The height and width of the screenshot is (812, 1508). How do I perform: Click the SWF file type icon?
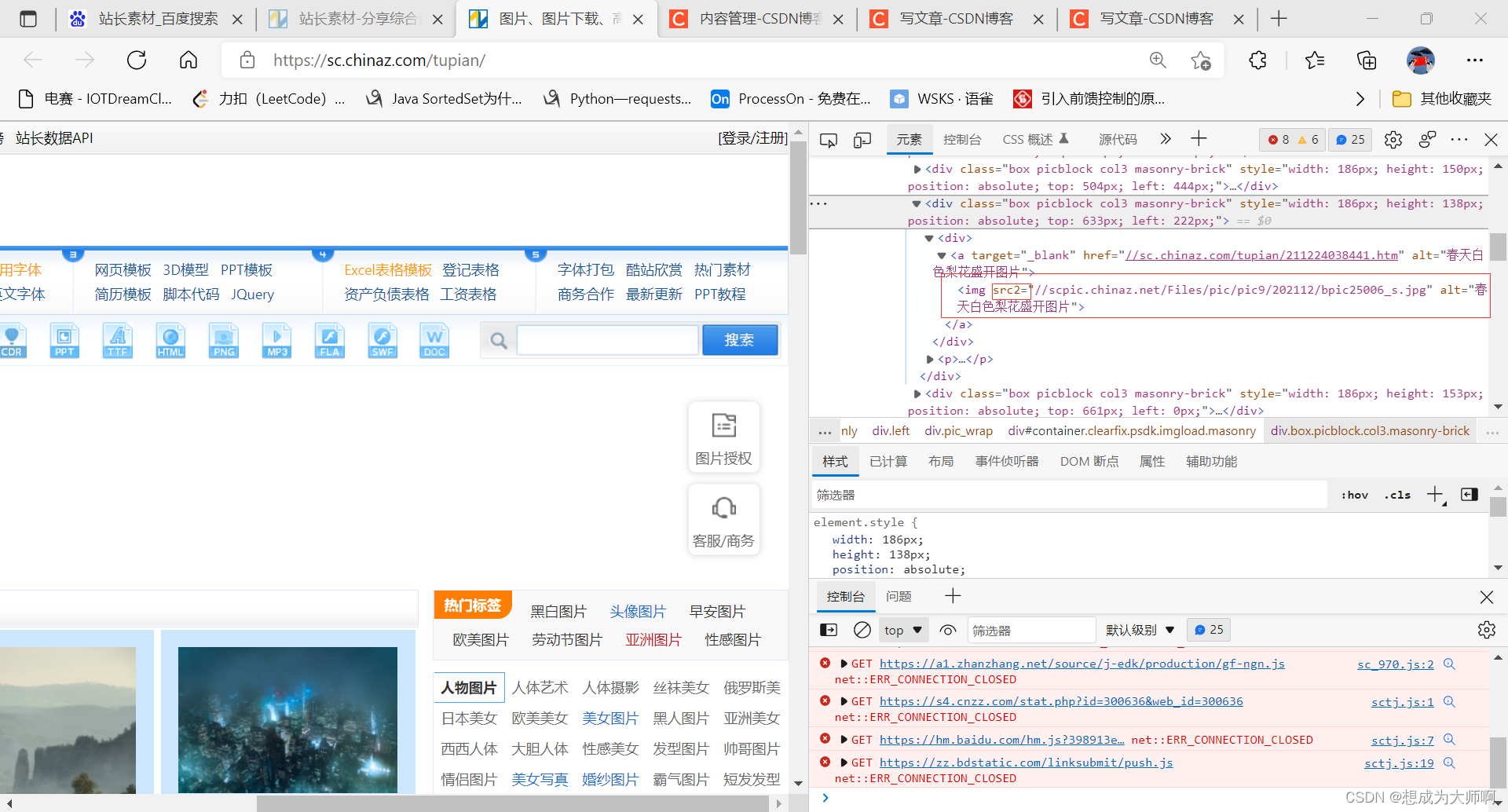382,340
